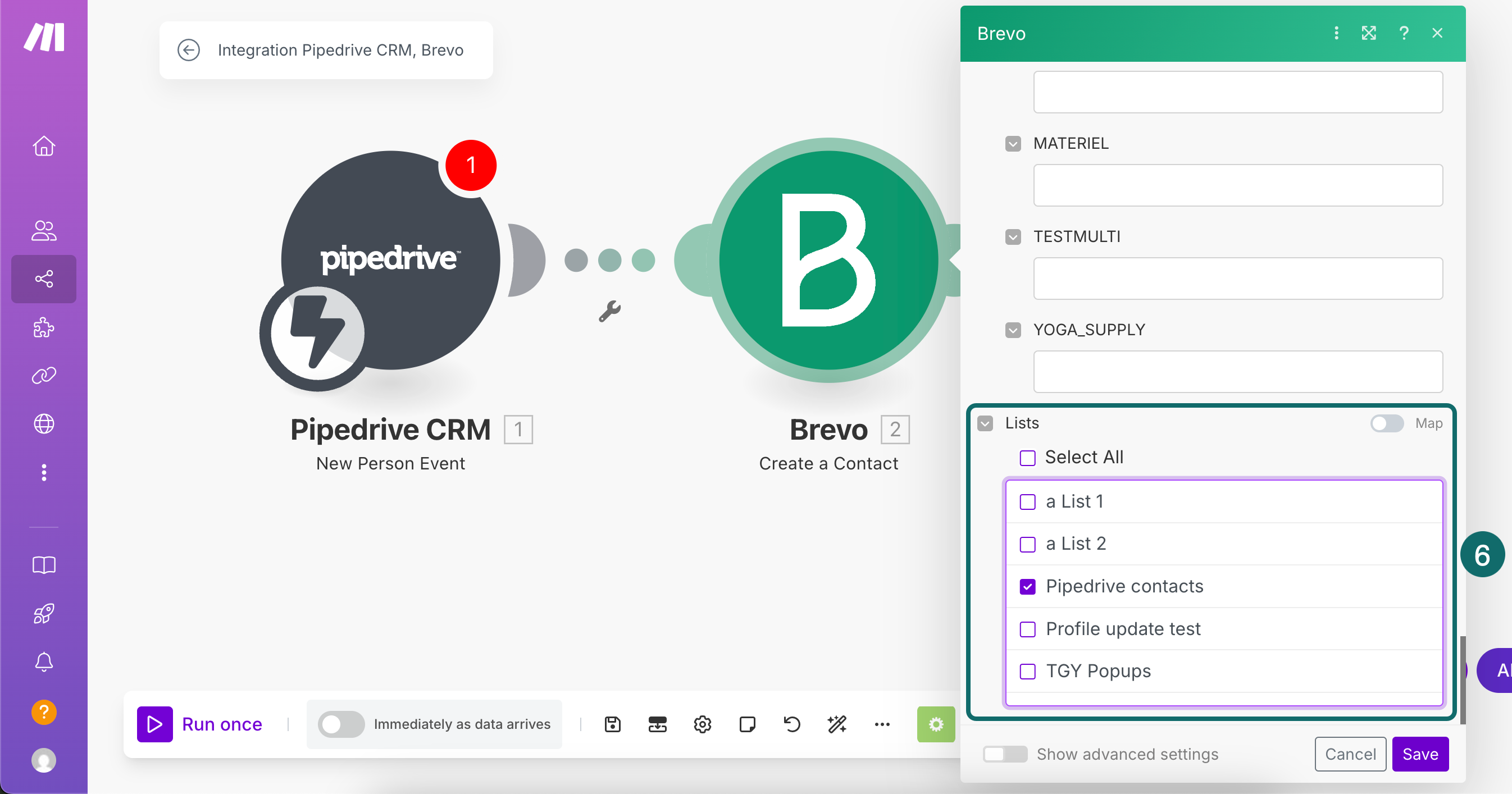
Task: Click the red notification badge on Pipedrive
Action: pyautogui.click(x=471, y=165)
